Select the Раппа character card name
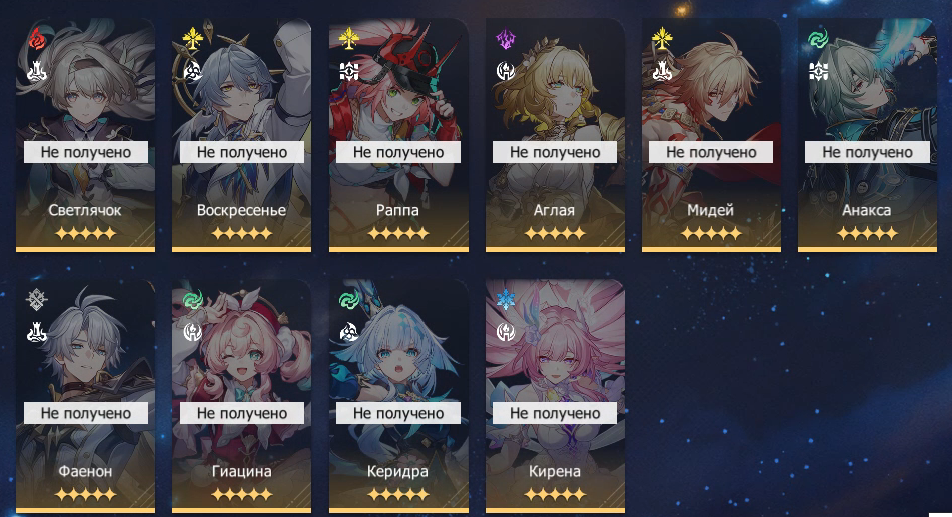This screenshot has width=952, height=517. pos(397,210)
